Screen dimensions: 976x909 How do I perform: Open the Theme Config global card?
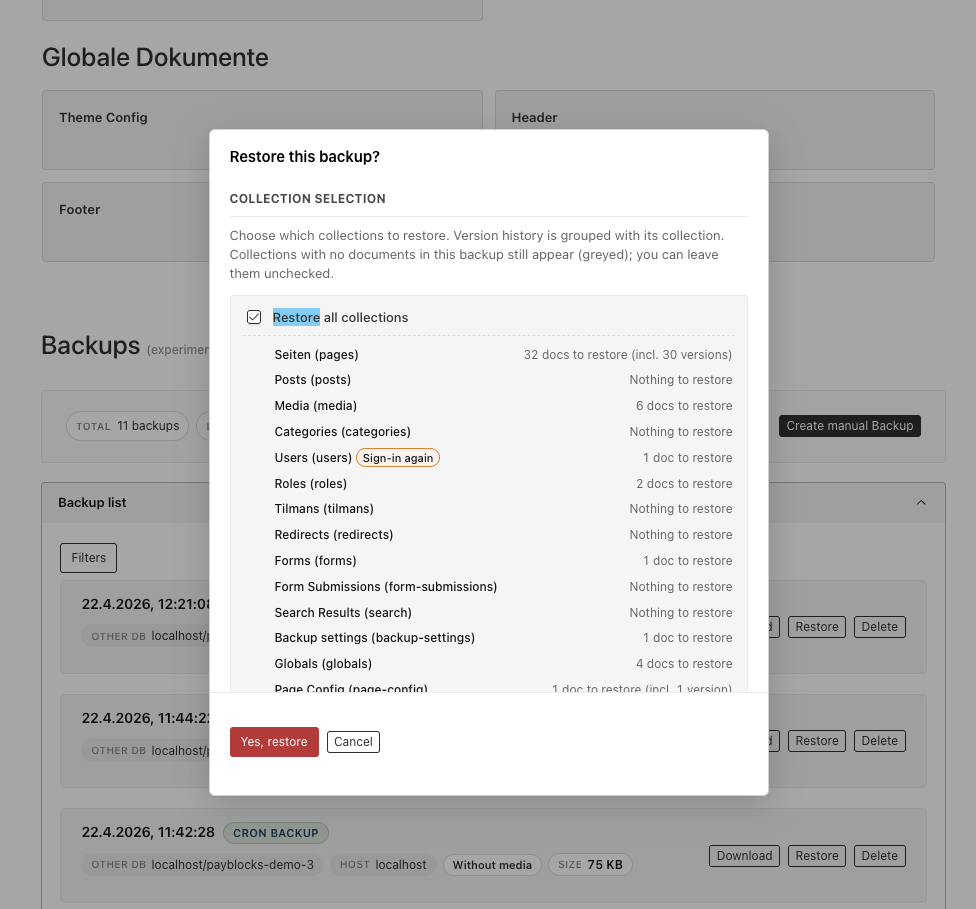[x=262, y=130]
